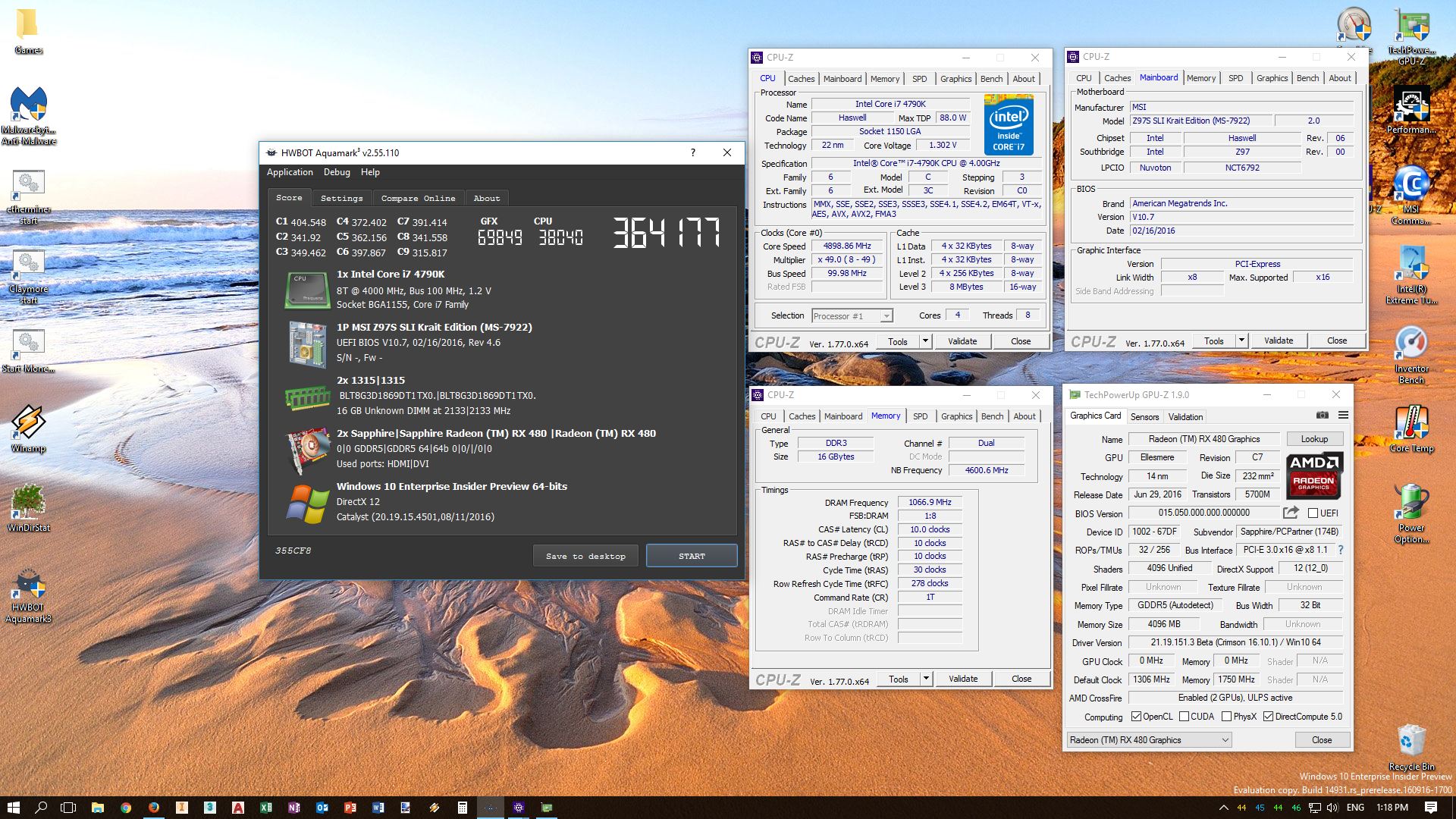Viewport: 1456px width, 819px height.
Task: Open the Windows Start menu
Action: click(14, 808)
